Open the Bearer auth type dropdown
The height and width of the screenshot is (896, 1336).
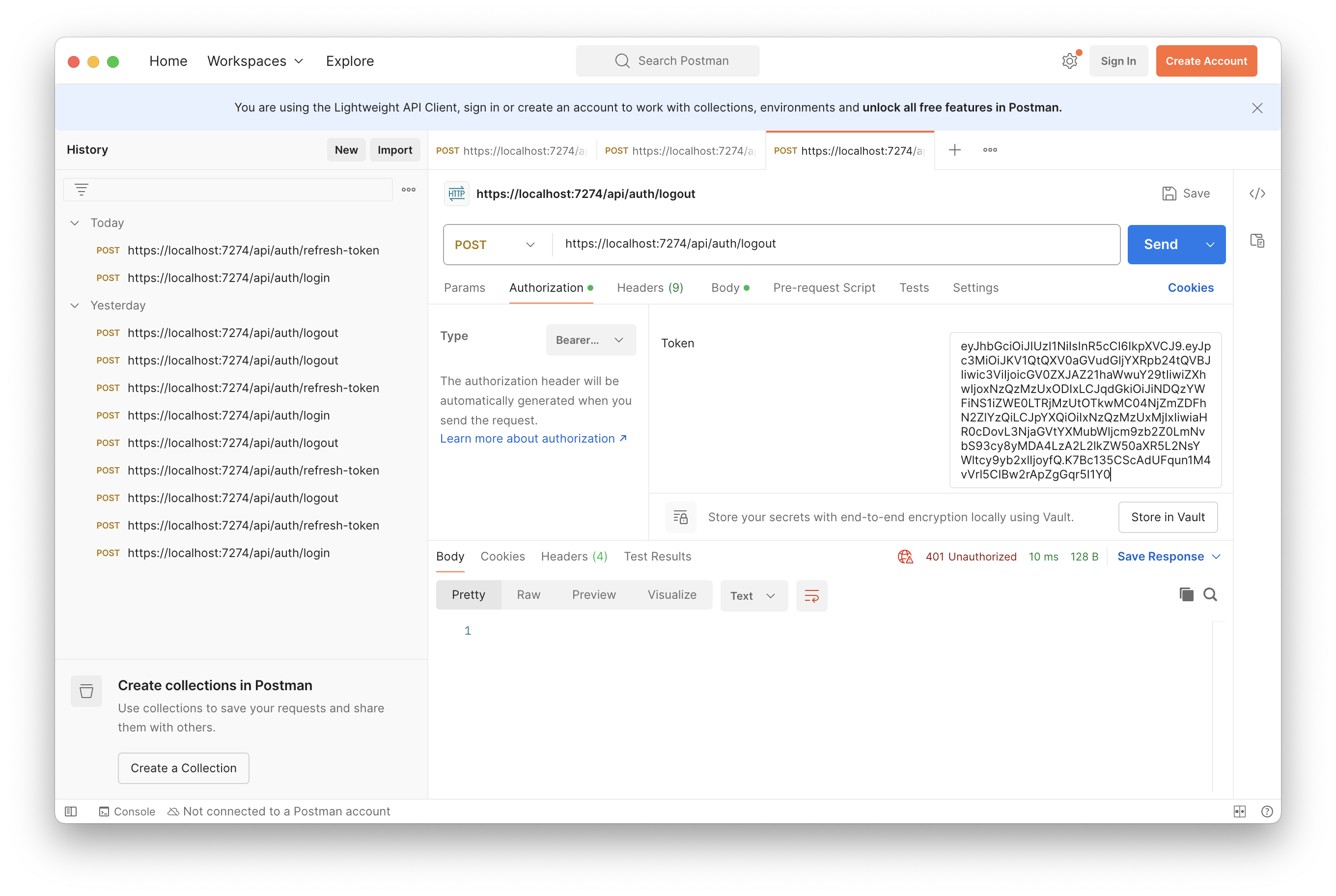pos(590,340)
